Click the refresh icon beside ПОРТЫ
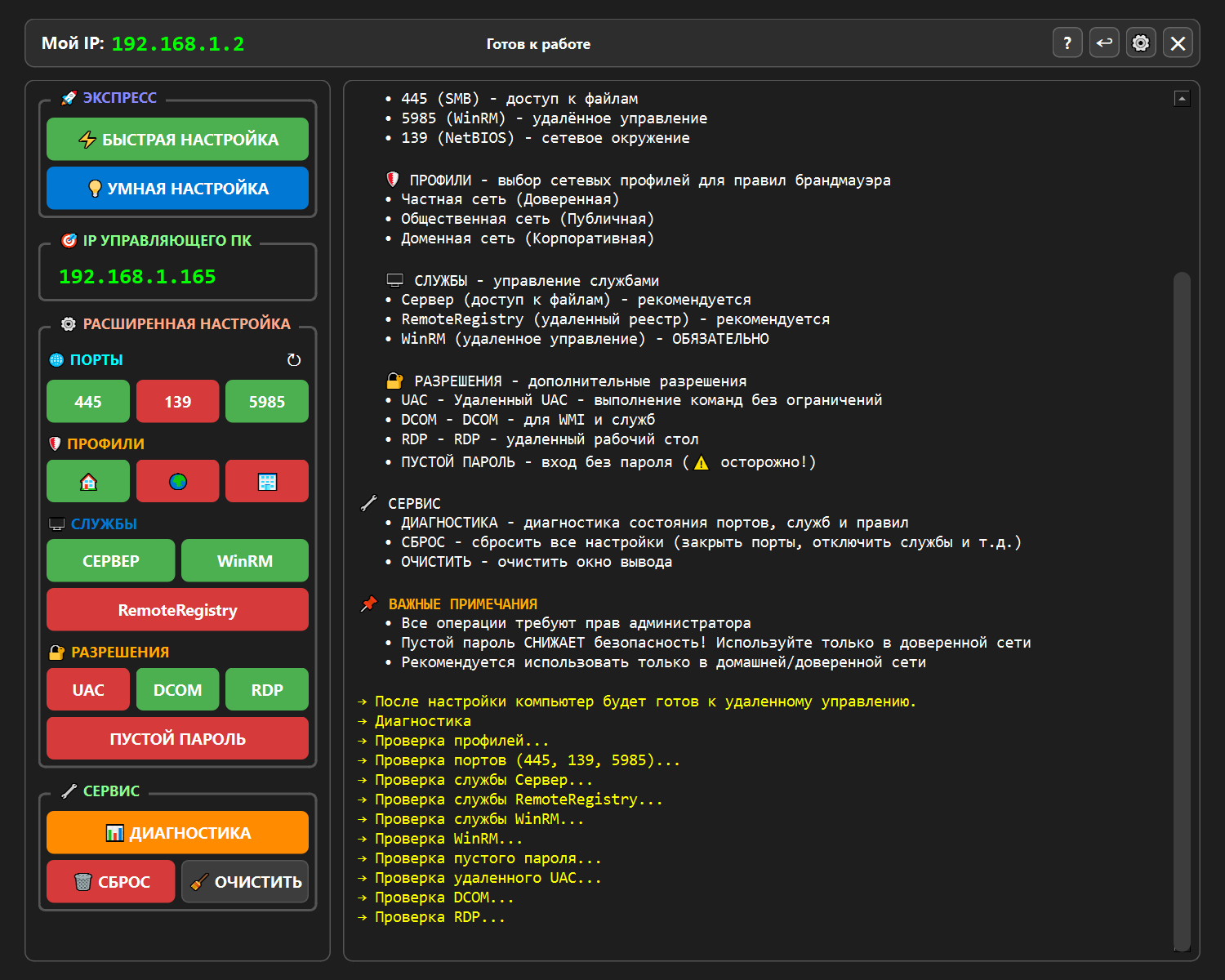The image size is (1225, 980). click(x=294, y=360)
